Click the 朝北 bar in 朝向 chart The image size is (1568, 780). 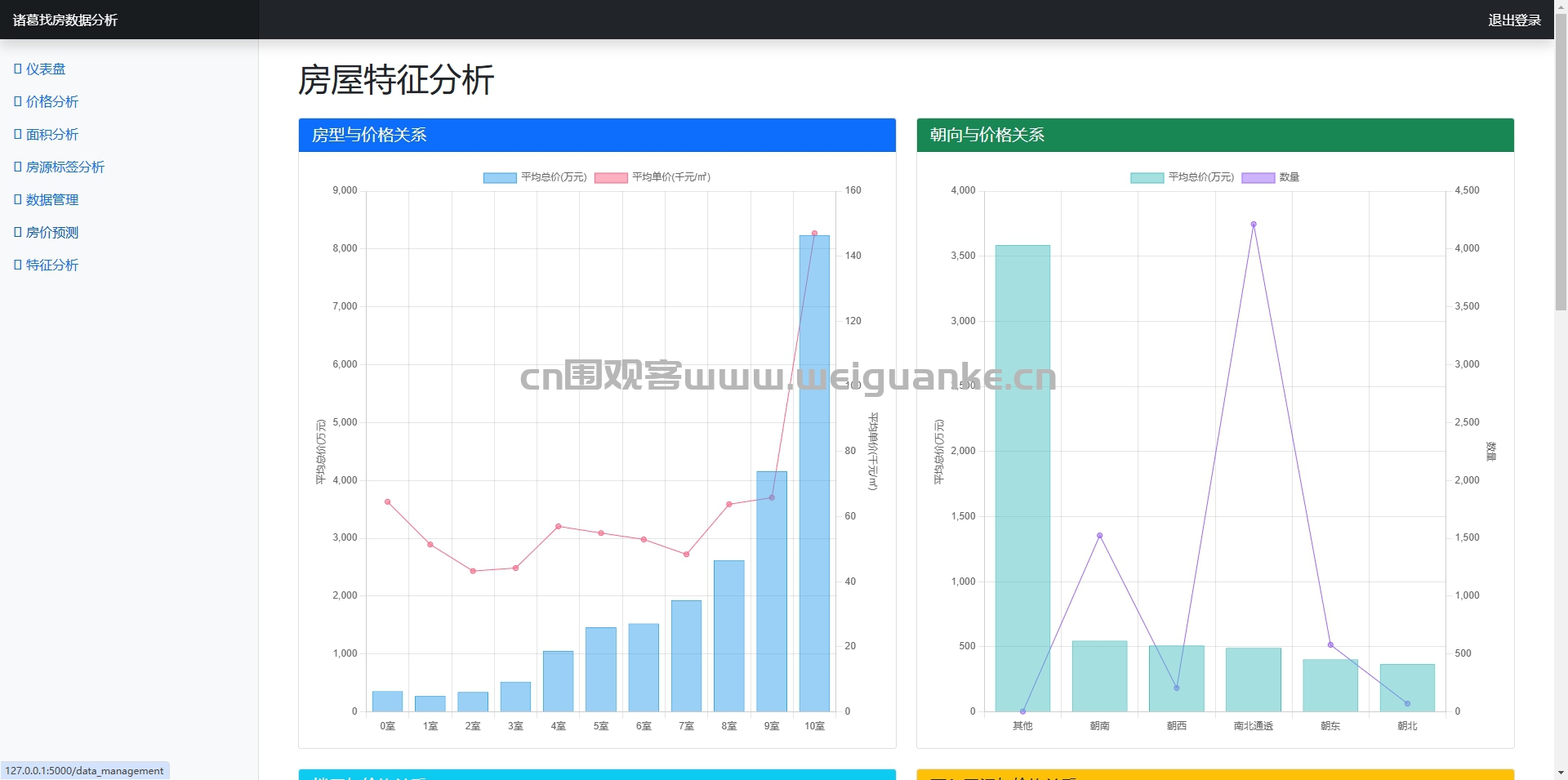point(1407,688)
